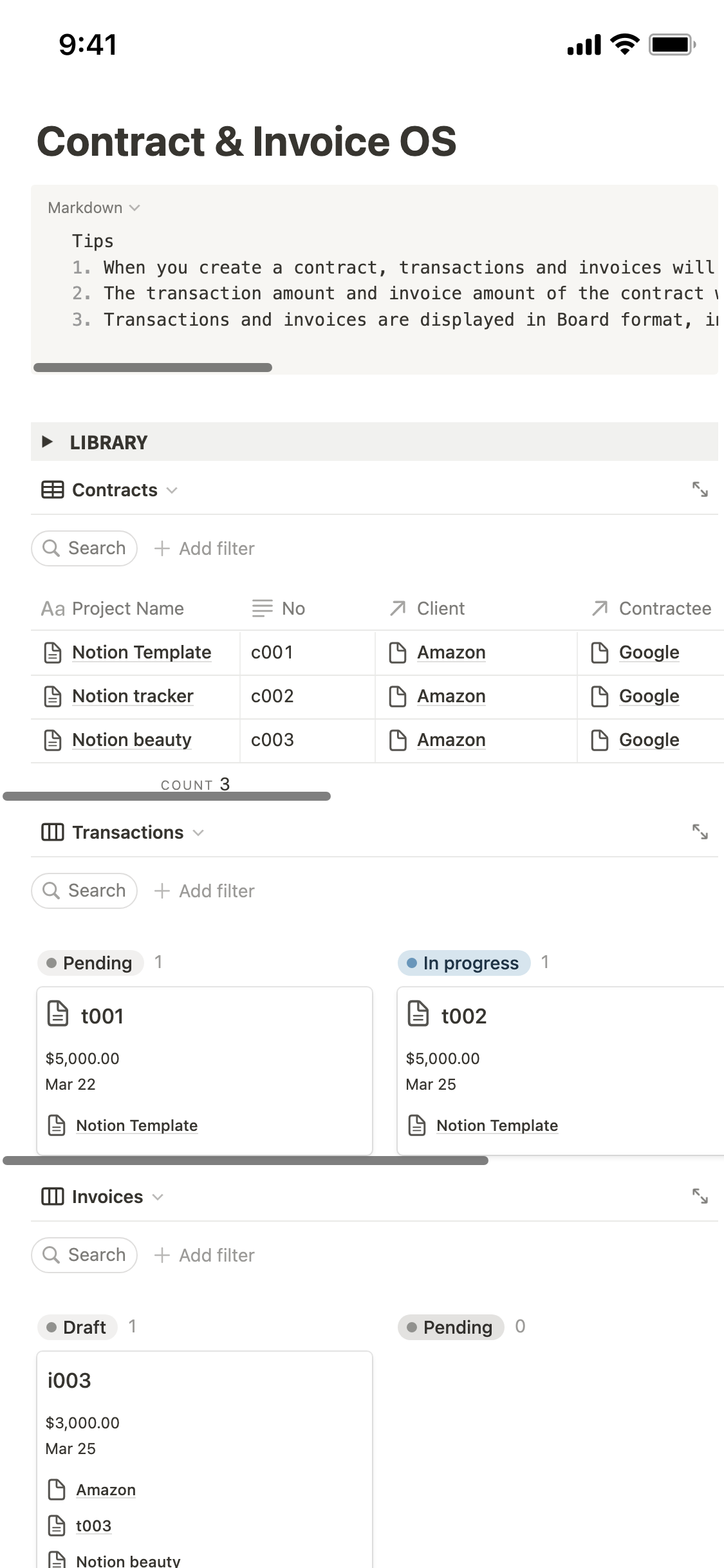Open the Contracts view dropdown chevron
Image resolution: width=724 pixels, height=1568 pixels.
172,490
